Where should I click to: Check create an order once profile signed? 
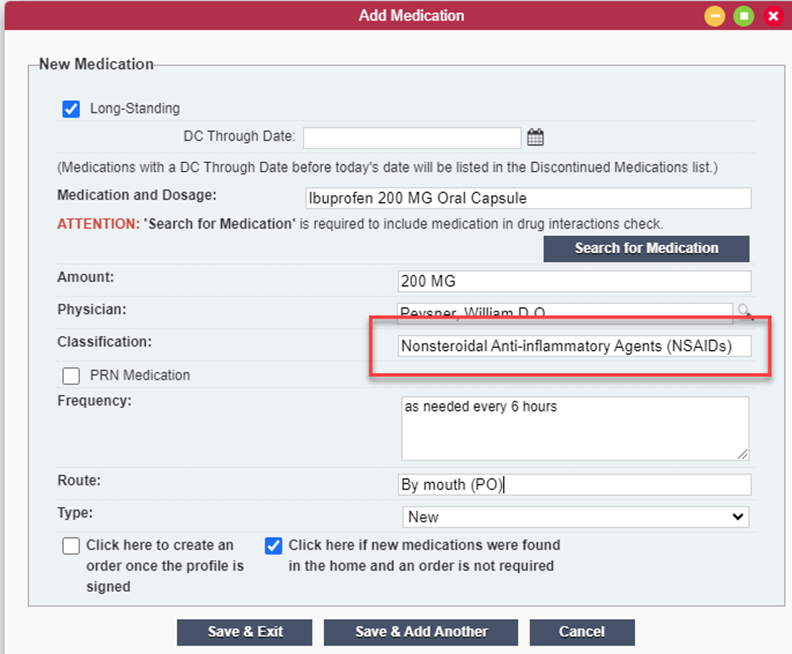point(71,546)
